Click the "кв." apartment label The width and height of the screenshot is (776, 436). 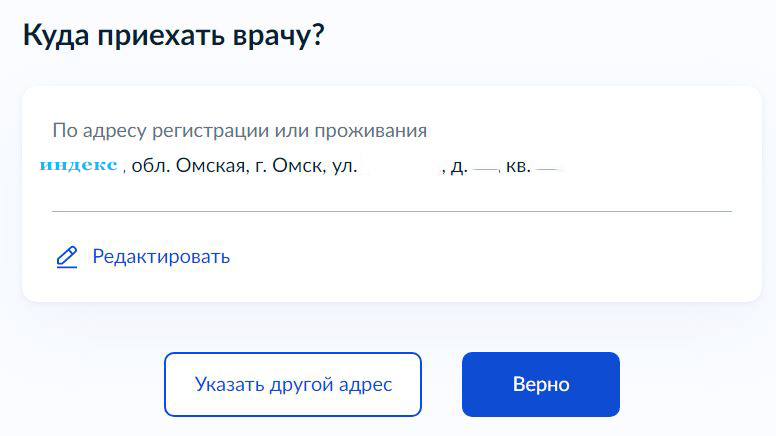pyautogui.click(x=518, y=166)
